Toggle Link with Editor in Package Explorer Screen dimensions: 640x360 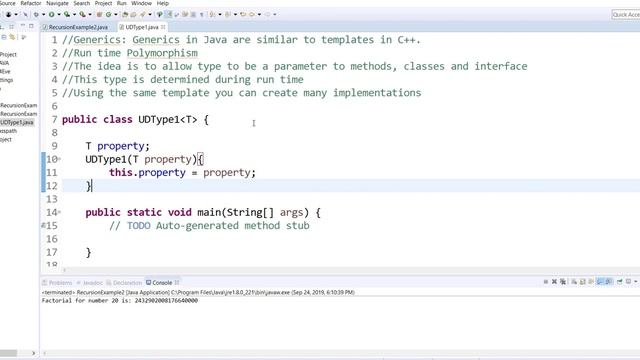(x=12, y=37)
